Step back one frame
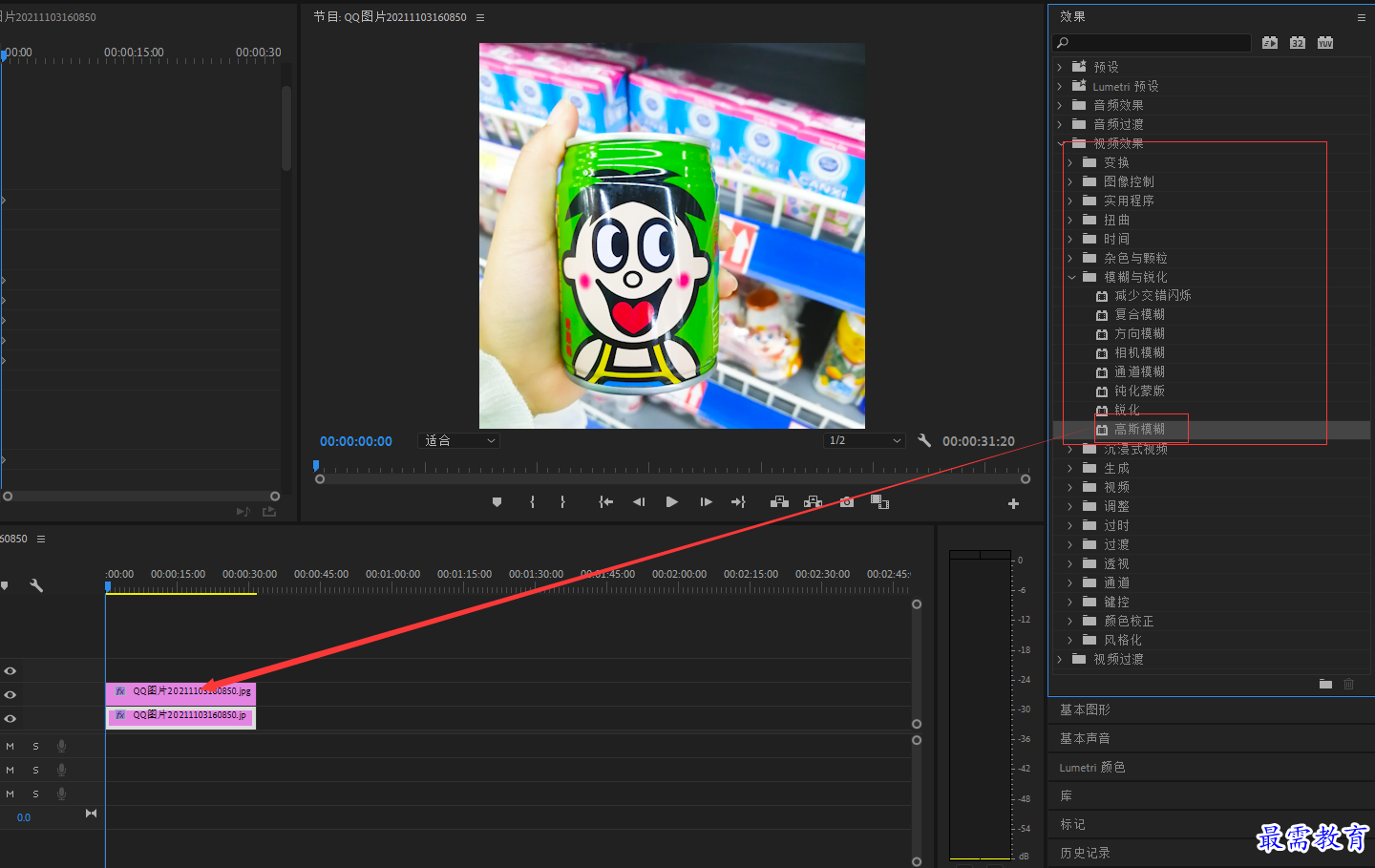Screen dimensions: 1375x868 point(638,502)
